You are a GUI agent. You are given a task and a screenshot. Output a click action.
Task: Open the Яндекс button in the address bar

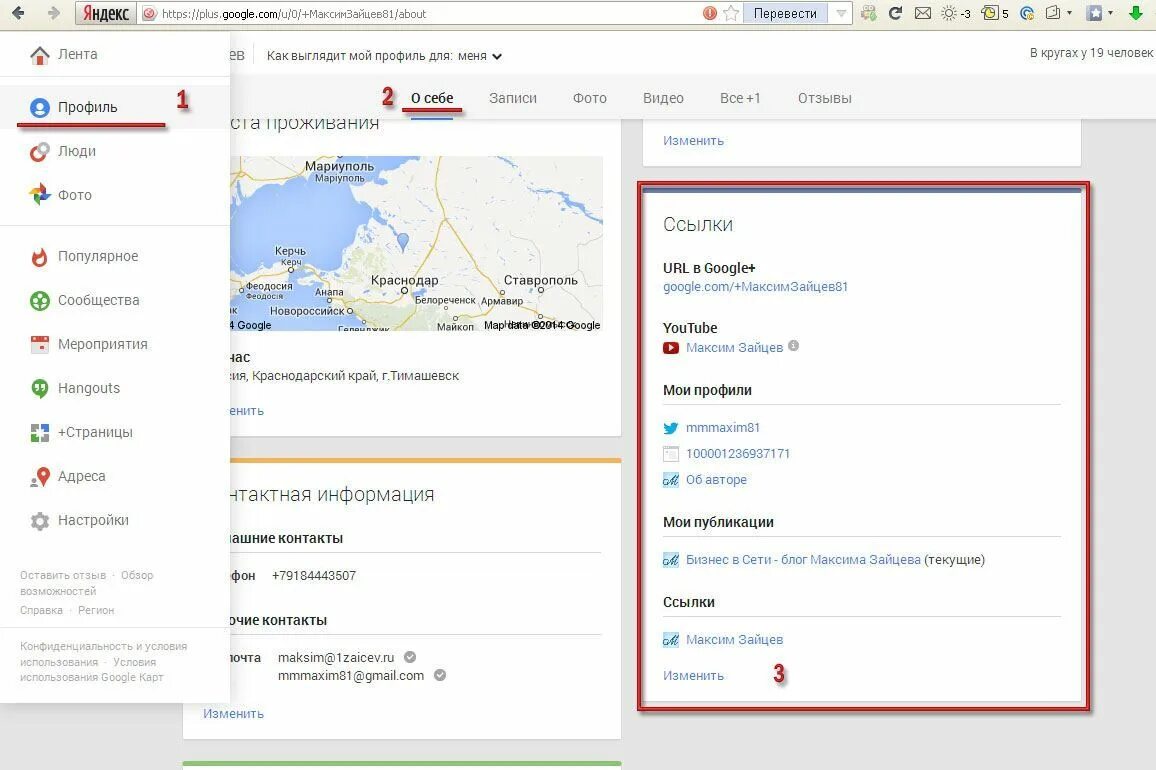[x=106, y=13]
